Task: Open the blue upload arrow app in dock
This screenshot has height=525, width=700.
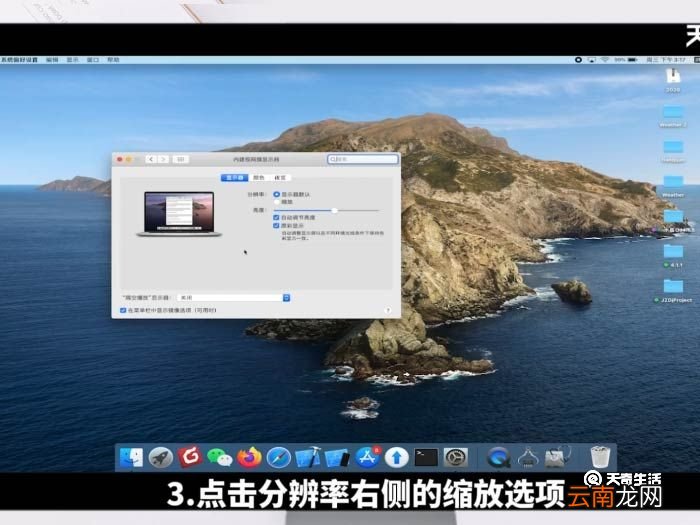Action: click(397, 458)
